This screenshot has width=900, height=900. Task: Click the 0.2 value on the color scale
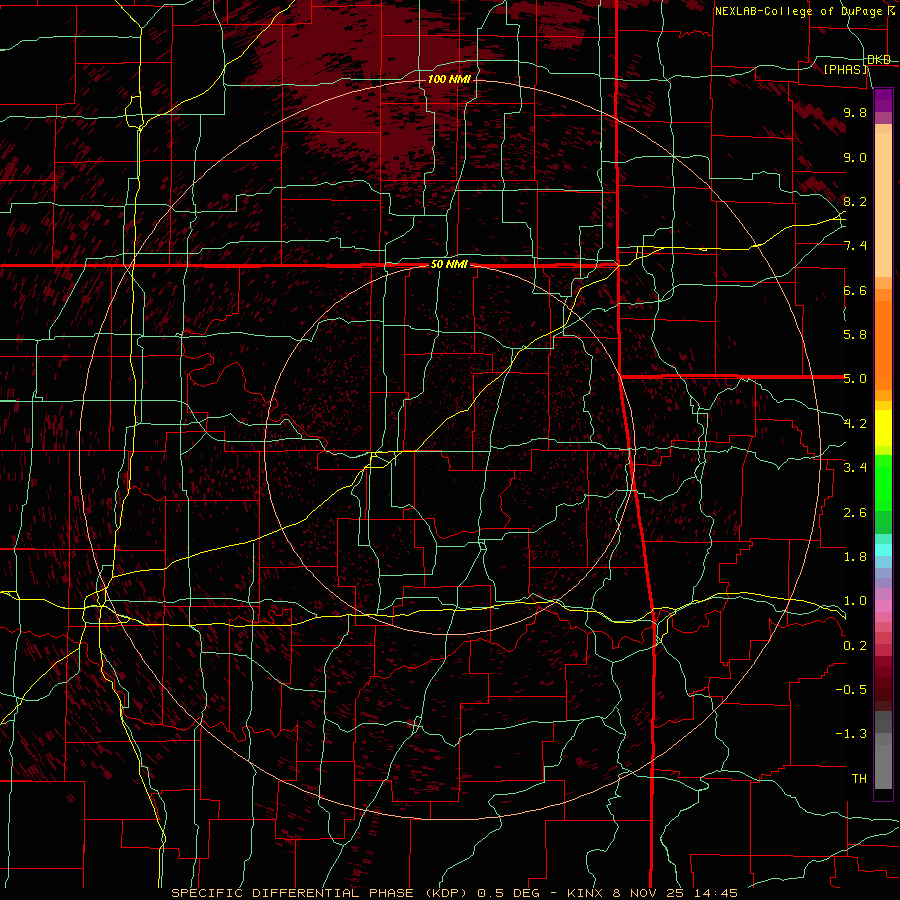click(x=855, y=646)
